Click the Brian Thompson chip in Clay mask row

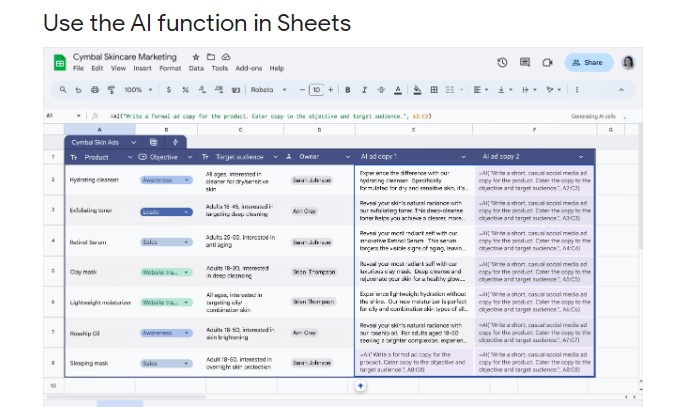pyautogui.click(x=314, y=272)
